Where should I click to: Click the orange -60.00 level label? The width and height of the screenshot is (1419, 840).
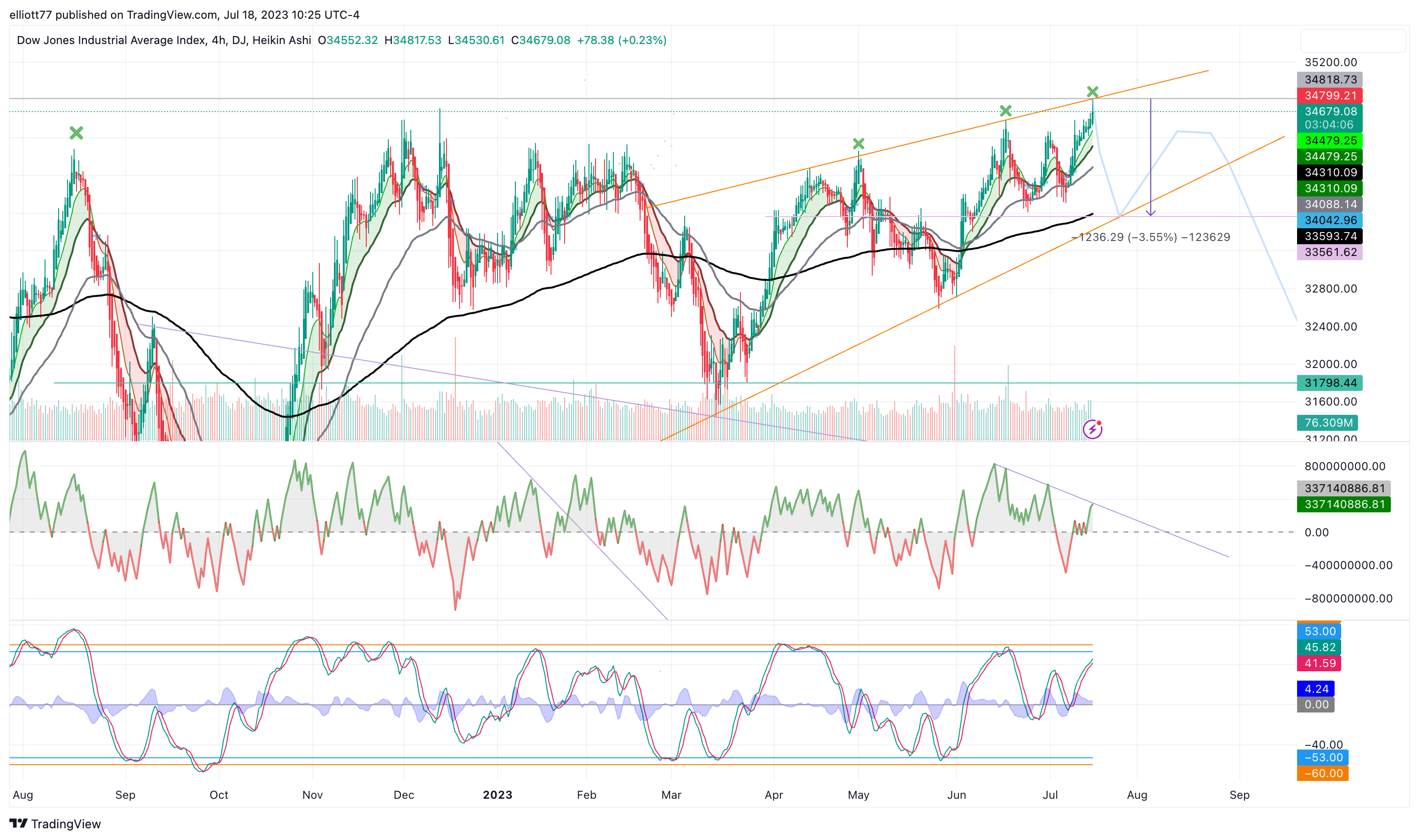tap(1323, 773)
